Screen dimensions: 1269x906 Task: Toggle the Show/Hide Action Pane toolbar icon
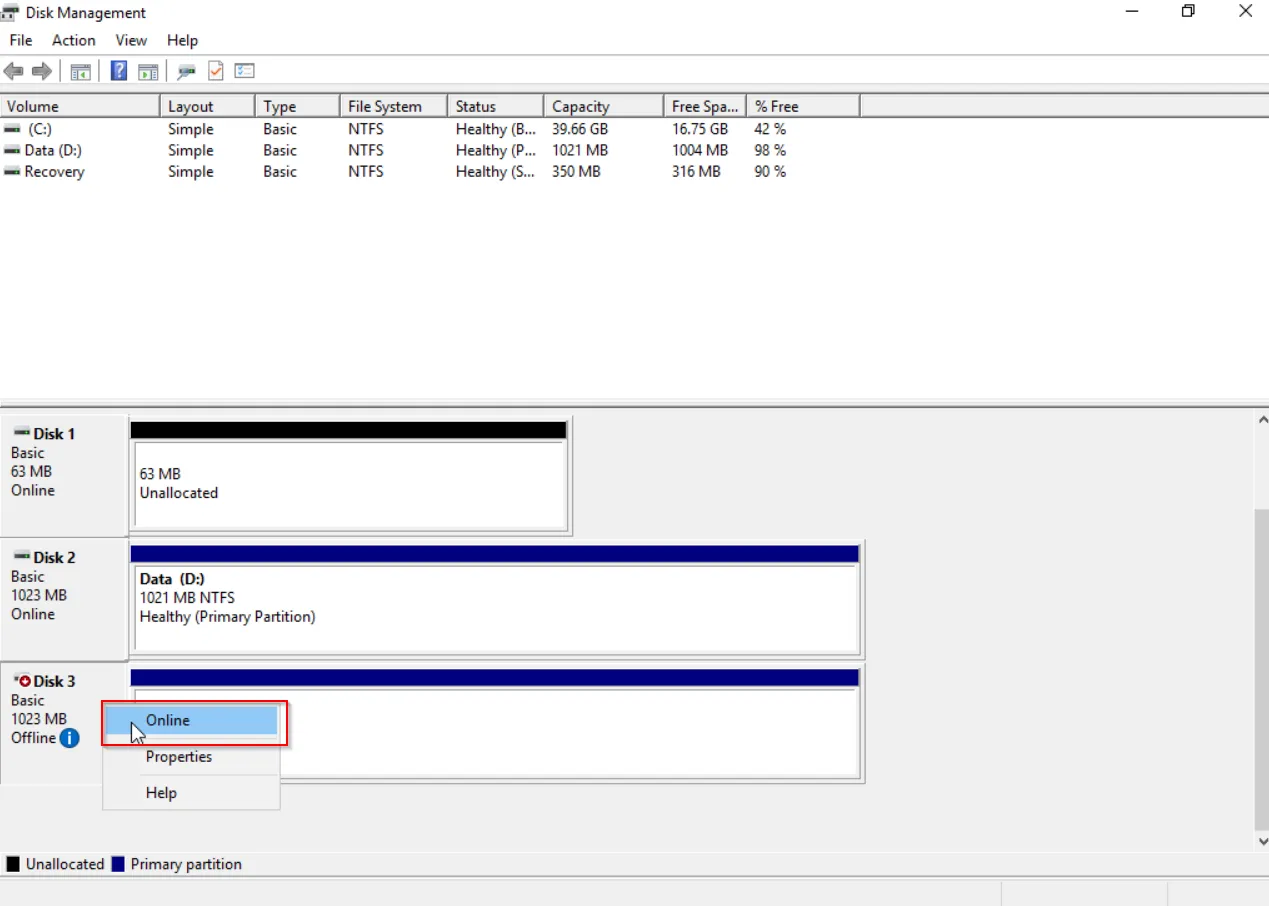[148, 70]
